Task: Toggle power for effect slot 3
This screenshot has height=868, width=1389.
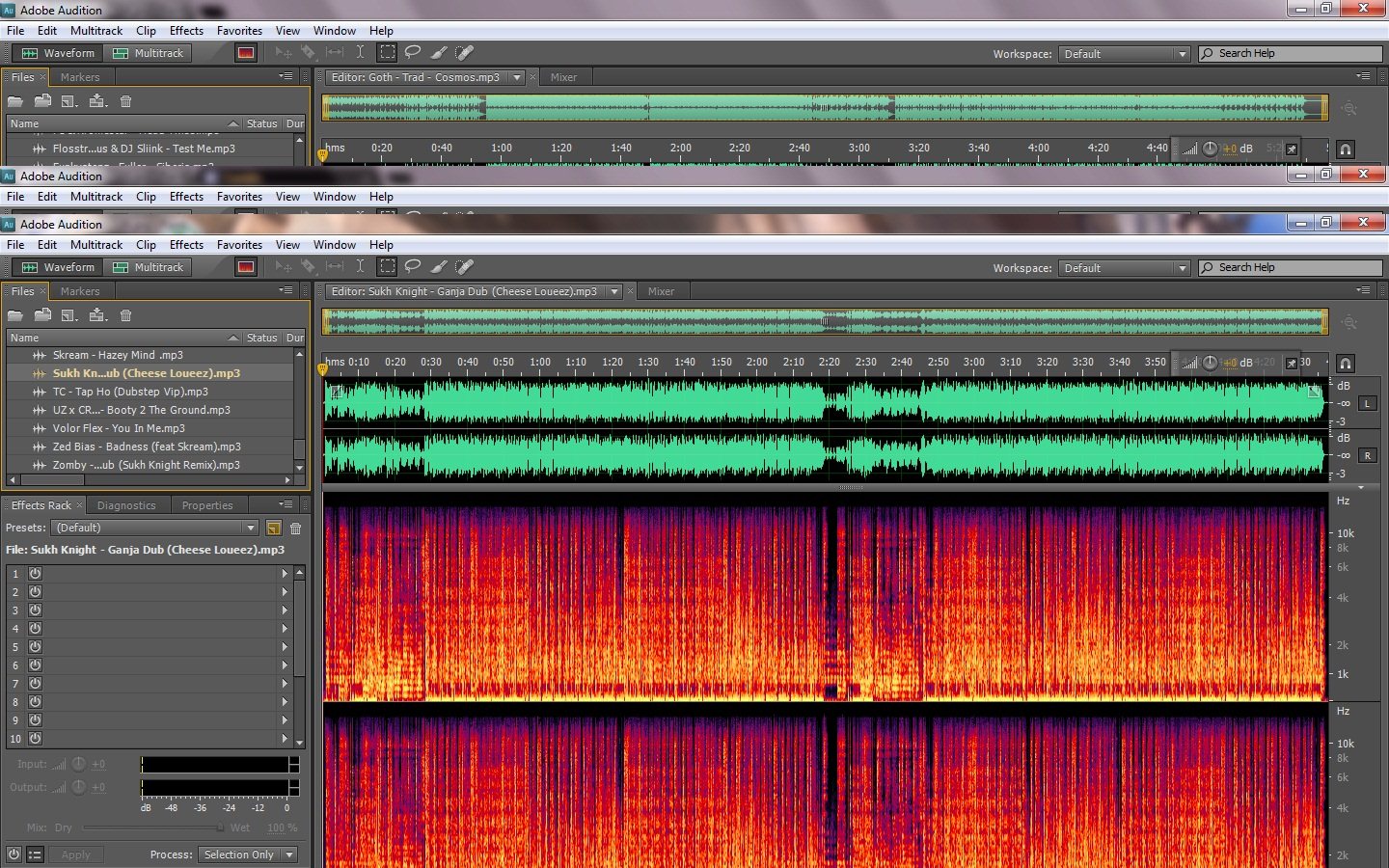Action: [x=35, y=610]
